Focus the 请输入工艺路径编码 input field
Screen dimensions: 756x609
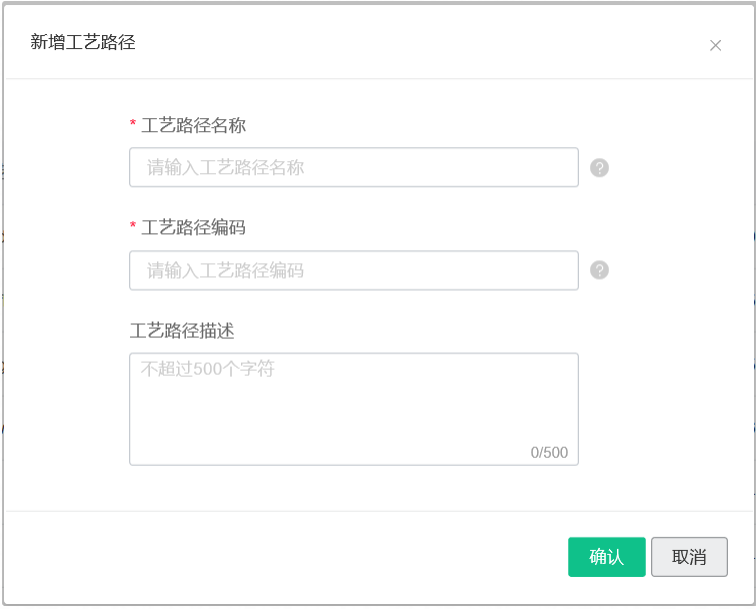pos(354,271)
